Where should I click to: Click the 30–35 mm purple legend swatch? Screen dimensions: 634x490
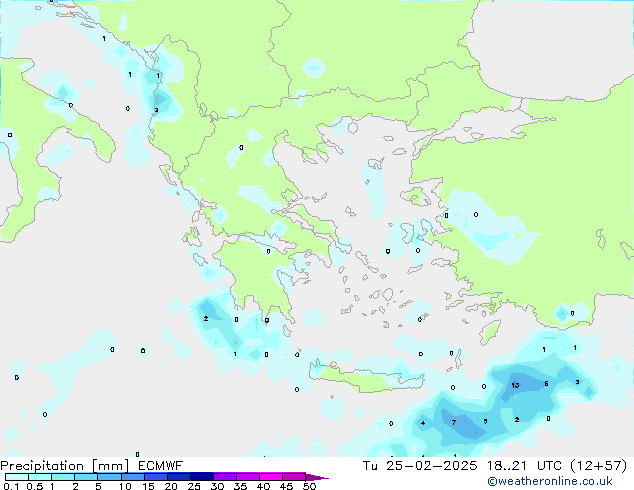[x=225, y=477]
